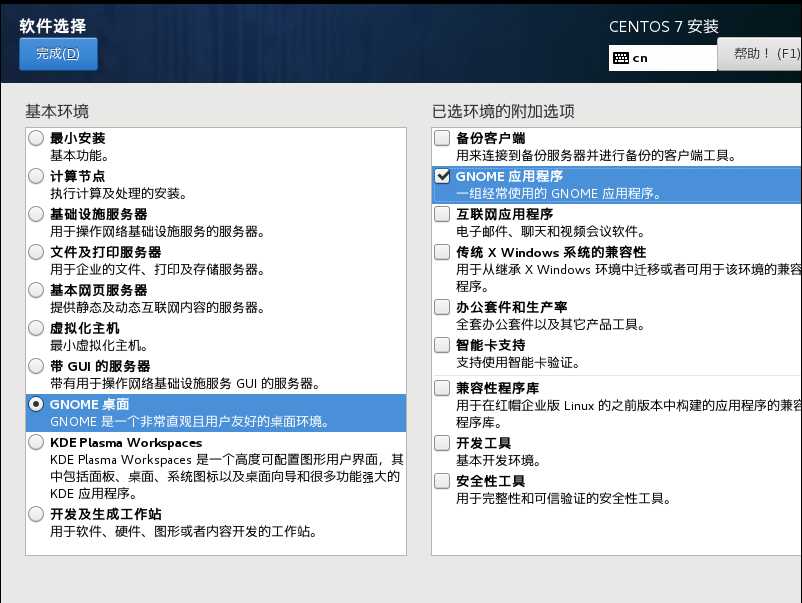Click the text 电子邮件、聊天和视频会议软件。
Image resolution: width=802 pixels, height=603 pixels.
point(551,232)
